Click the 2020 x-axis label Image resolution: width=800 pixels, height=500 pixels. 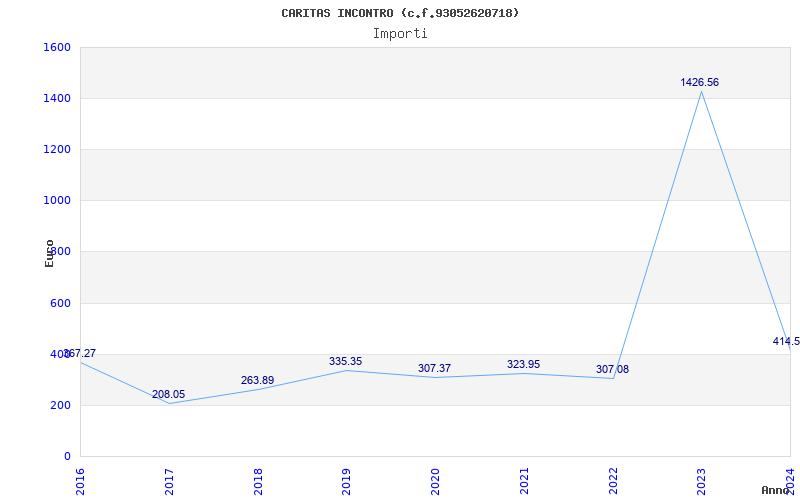point(435,481)
